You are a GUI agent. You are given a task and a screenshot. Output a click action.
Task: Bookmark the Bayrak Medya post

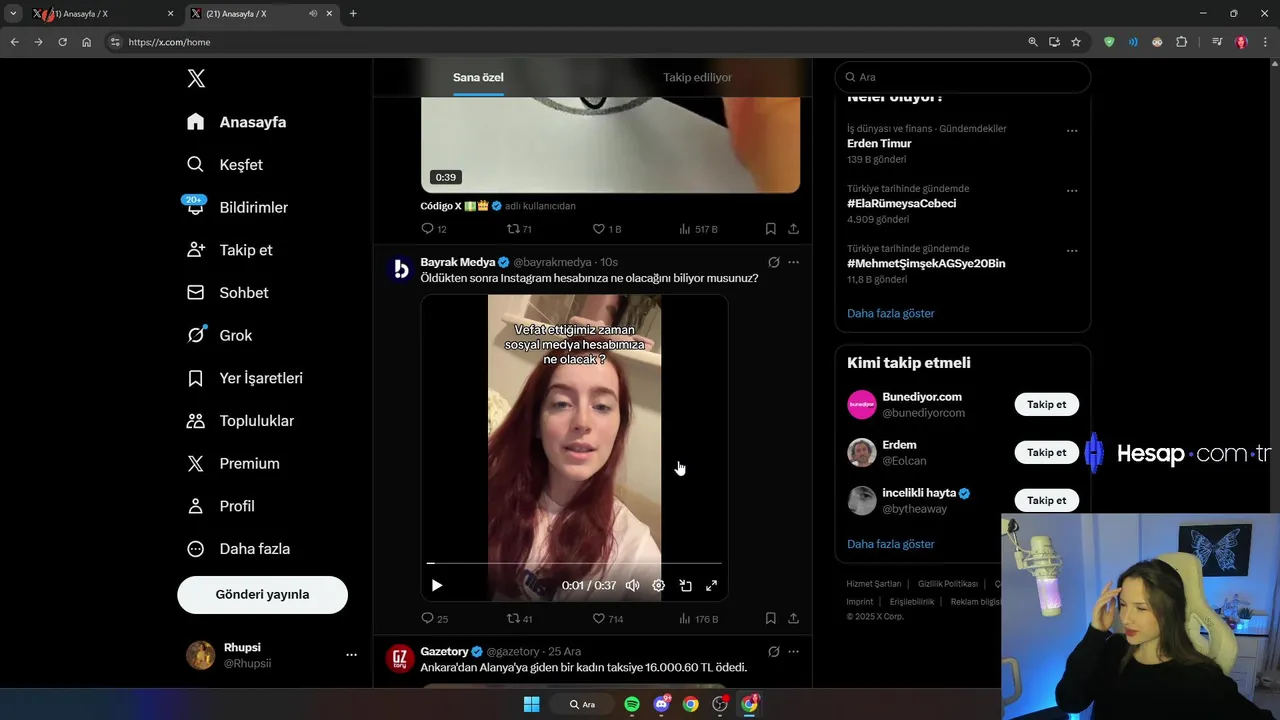pyautogui.click(x=770, y=619)
